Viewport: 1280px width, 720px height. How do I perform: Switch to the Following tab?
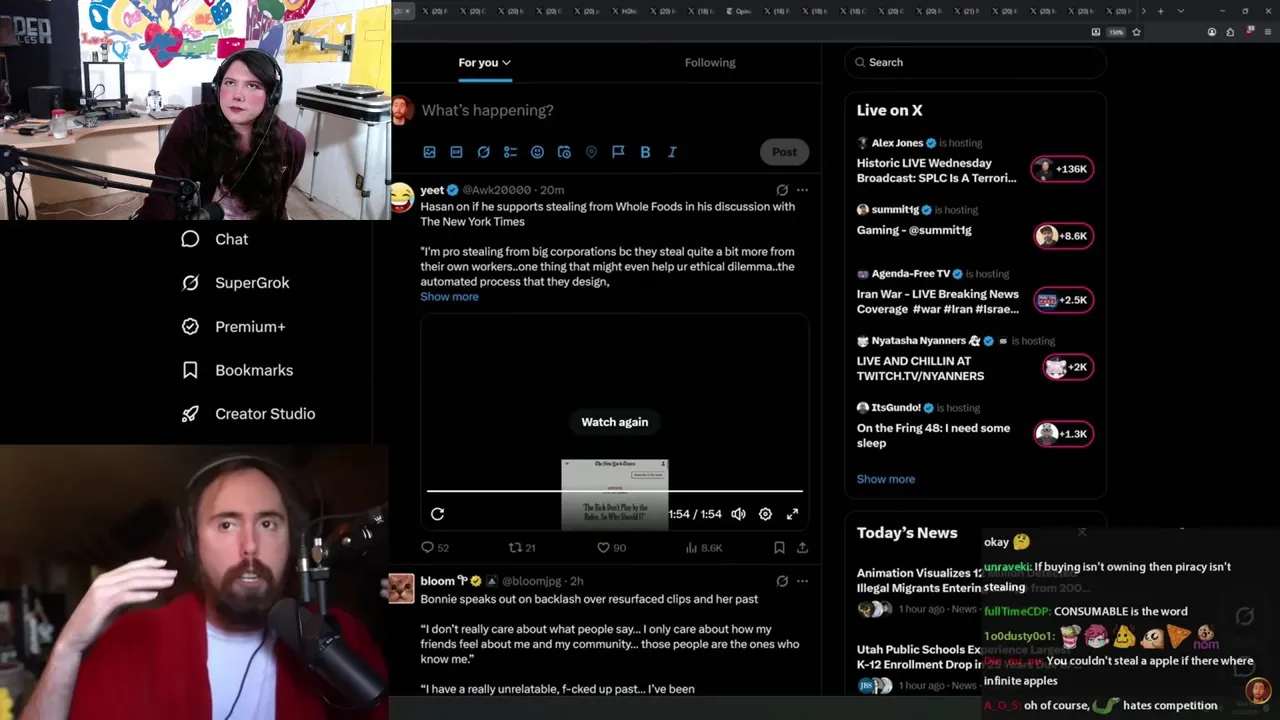[710, 62]
